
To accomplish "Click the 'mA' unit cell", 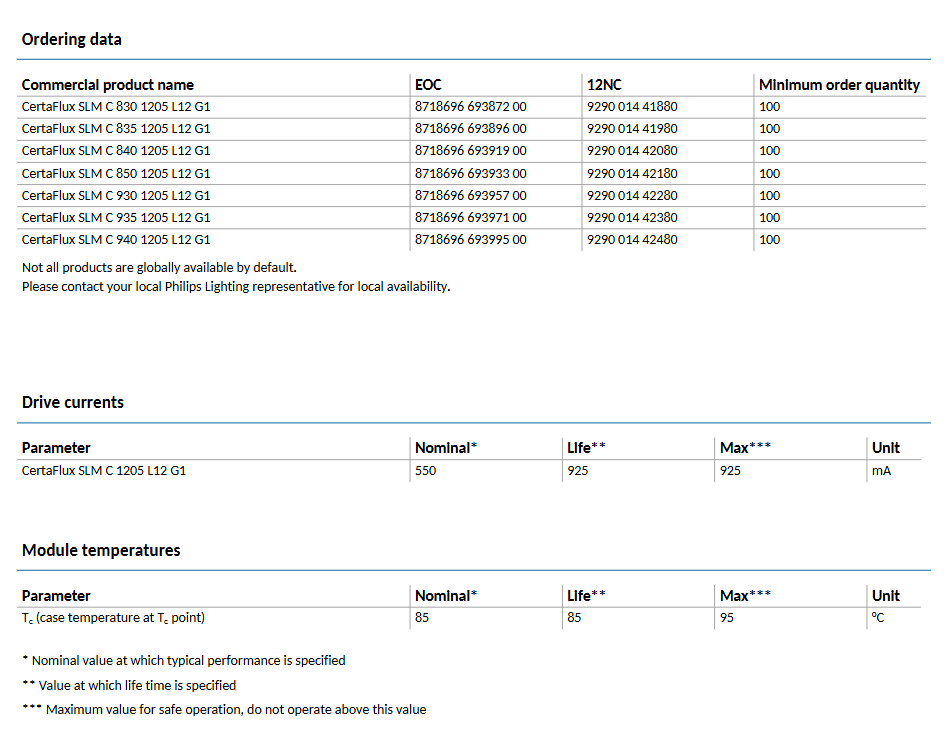I will coord(881,471).
